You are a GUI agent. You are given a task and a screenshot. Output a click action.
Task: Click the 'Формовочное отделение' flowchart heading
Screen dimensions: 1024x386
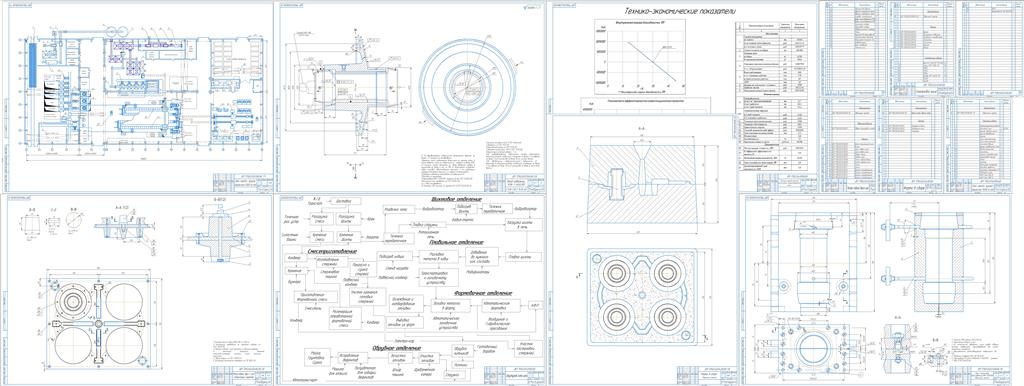click(x=482, y=293)
